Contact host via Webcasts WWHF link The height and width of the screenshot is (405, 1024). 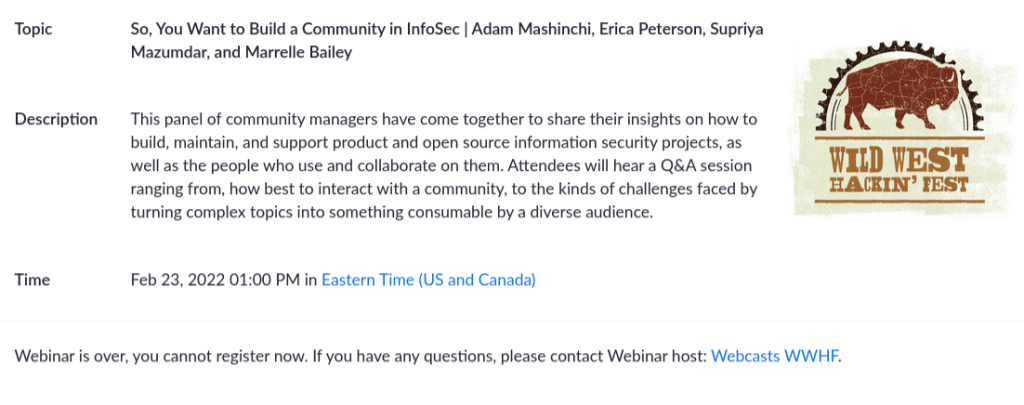774,355
